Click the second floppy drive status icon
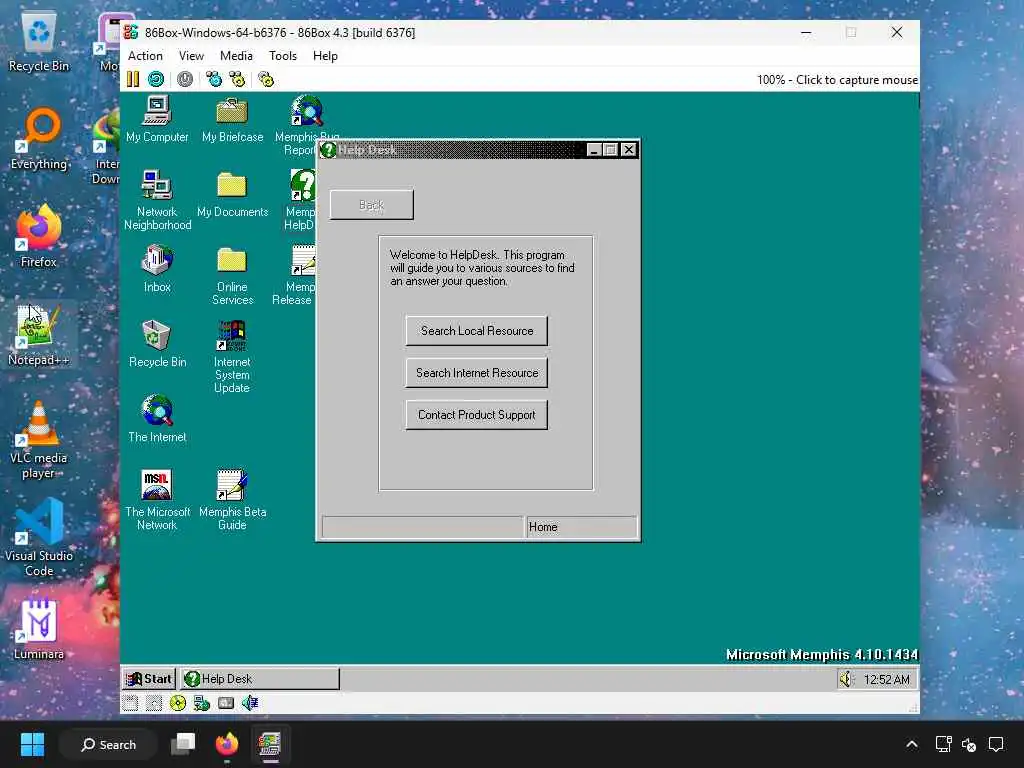Image resolution: width=1024 pixels, height=768 pixels. [153, 703]
